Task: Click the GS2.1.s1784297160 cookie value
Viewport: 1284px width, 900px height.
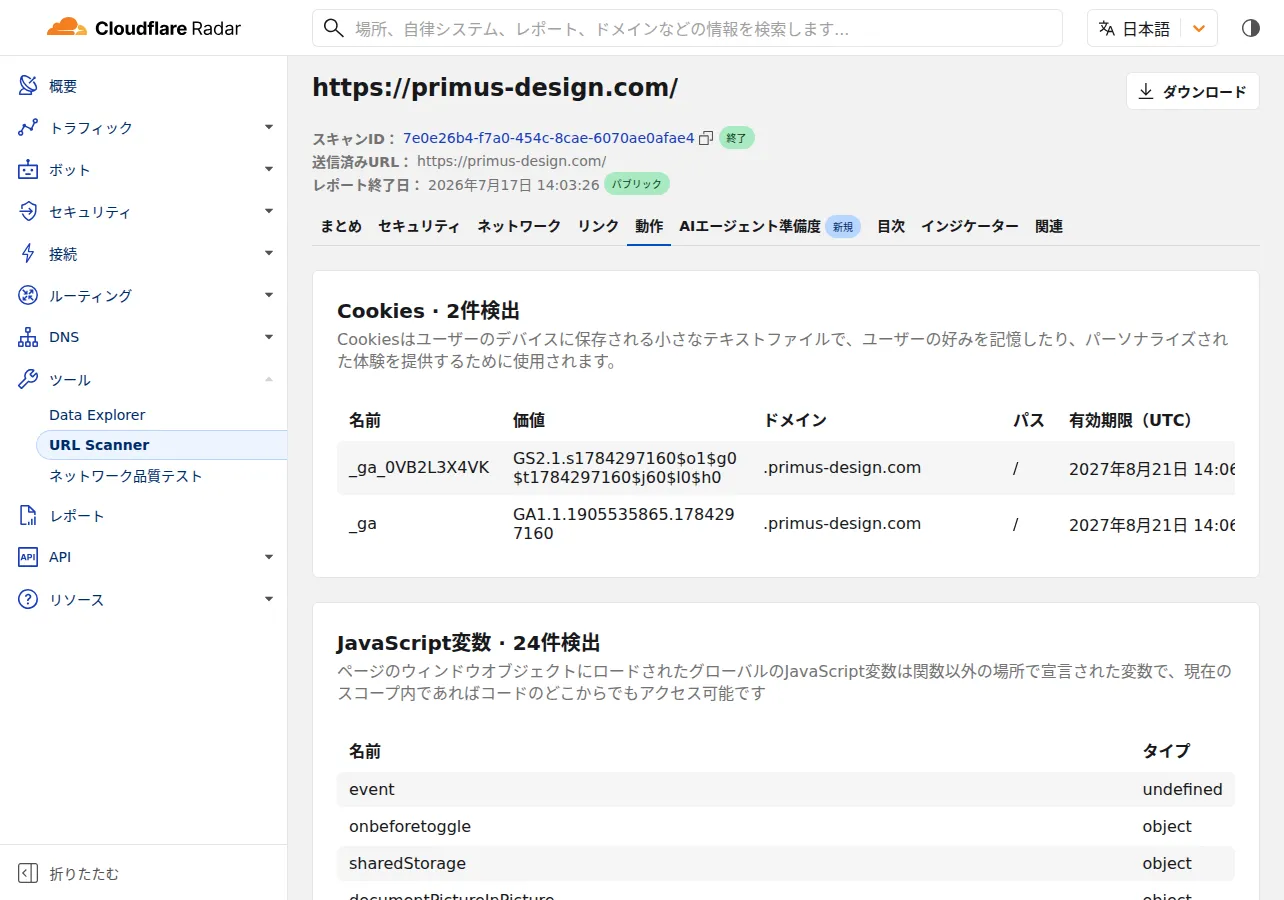Action: pos(625,468)
